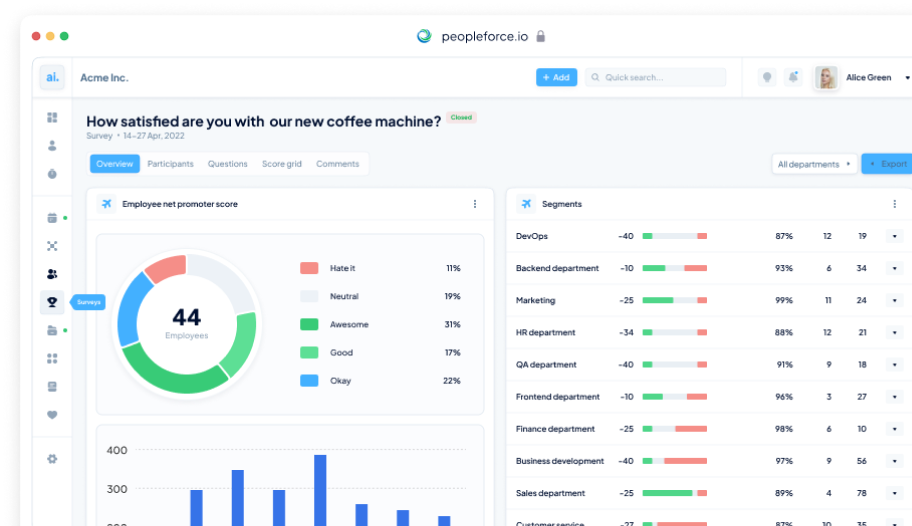The width and height of the screenshot is (912, 526).
Task: Open Alice Green user menu arrow
Action: pos(907,77)
